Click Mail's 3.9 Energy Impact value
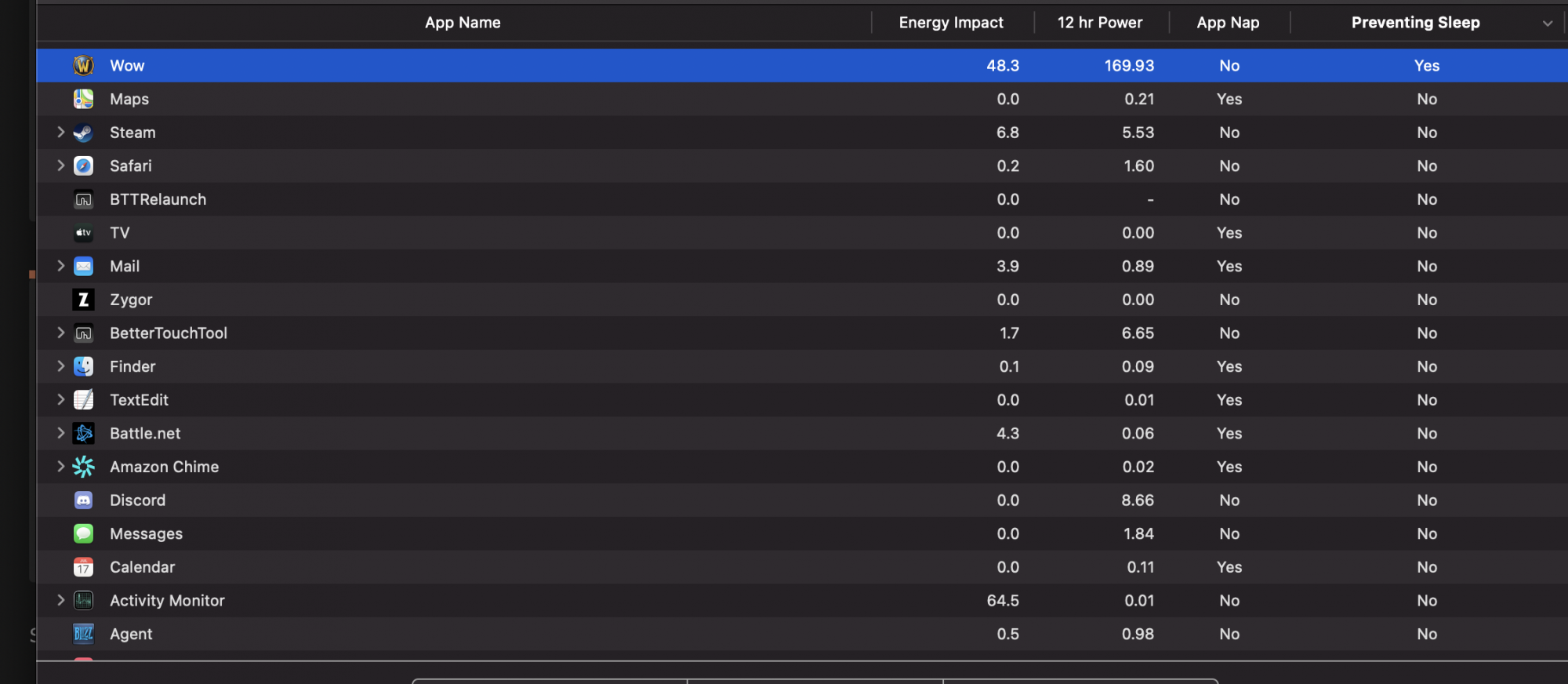 pyautogui.click(x=1007, y=266)
